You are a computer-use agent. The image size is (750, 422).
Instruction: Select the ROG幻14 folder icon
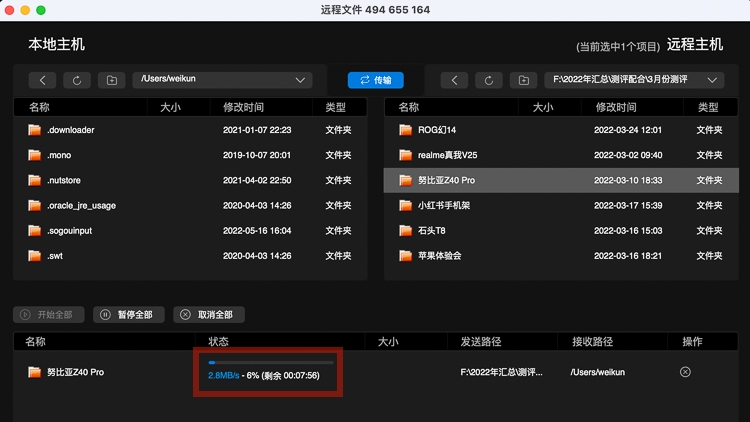(x=406, y=130)
